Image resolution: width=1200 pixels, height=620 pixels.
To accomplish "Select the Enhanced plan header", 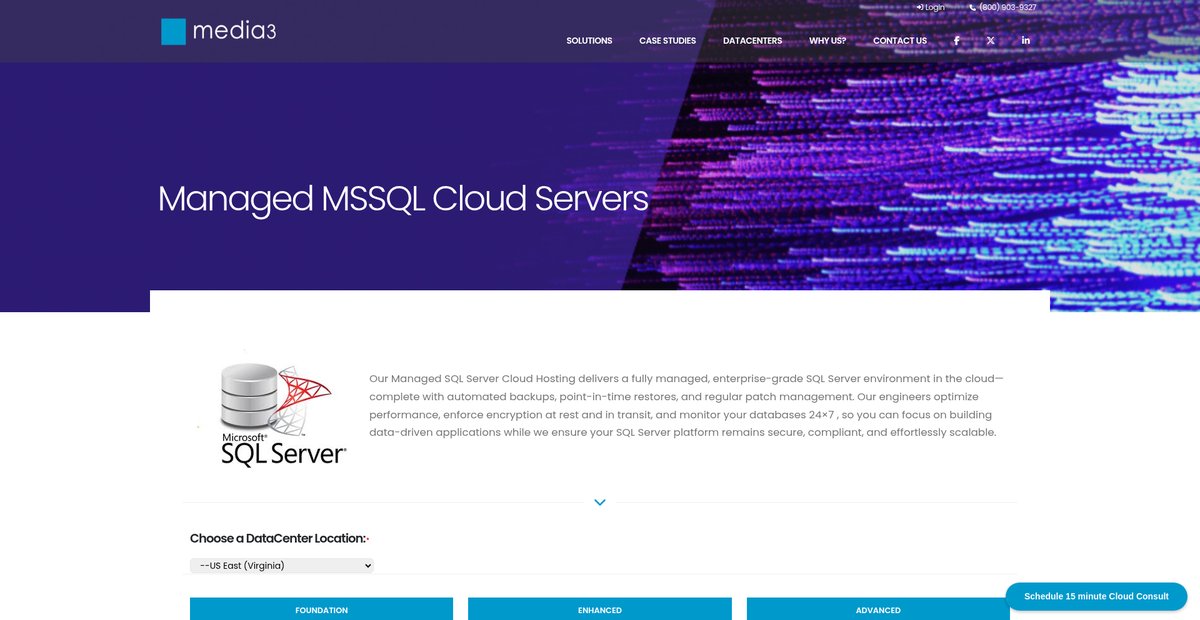I will pyautogui.click(x=600, y=609).
